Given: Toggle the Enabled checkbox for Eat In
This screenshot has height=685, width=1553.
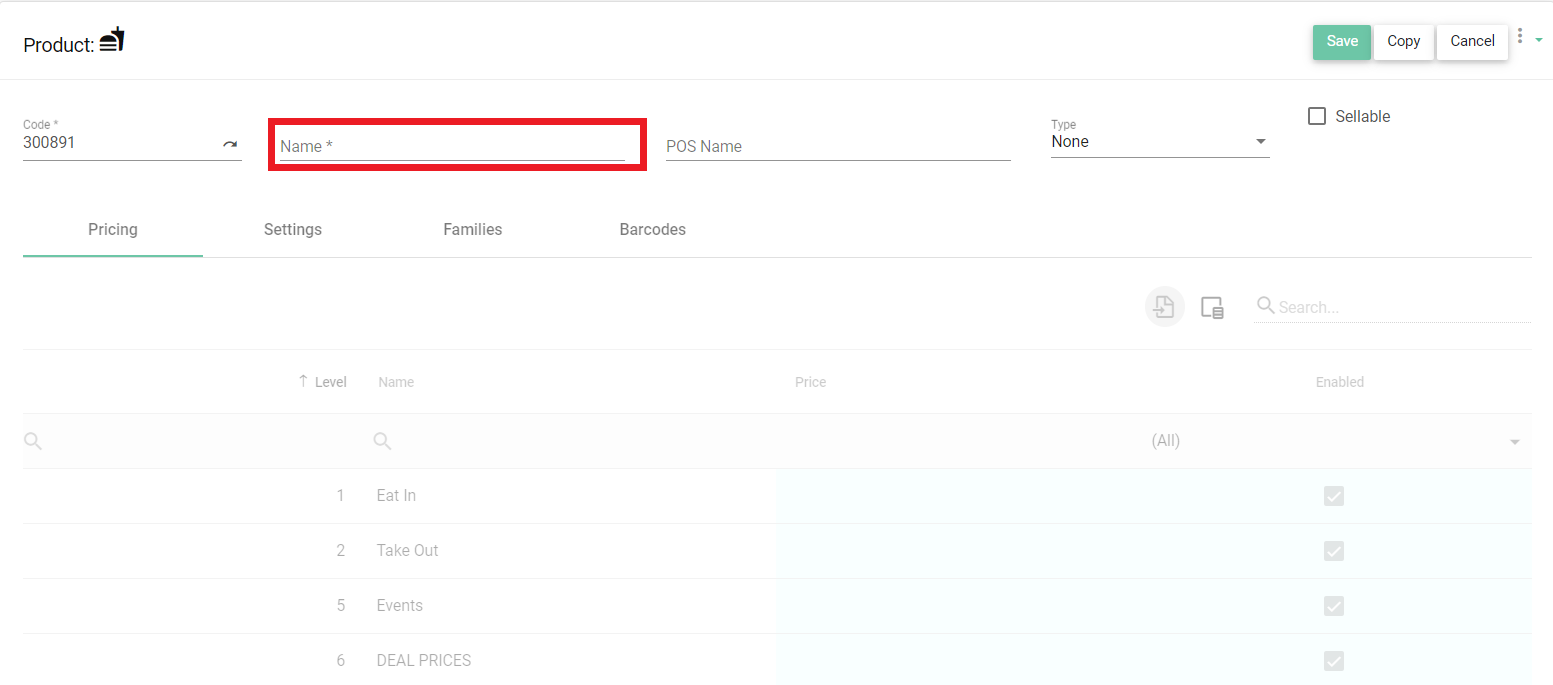Looking at the screenshot, I should click(x=1334, y=495).
